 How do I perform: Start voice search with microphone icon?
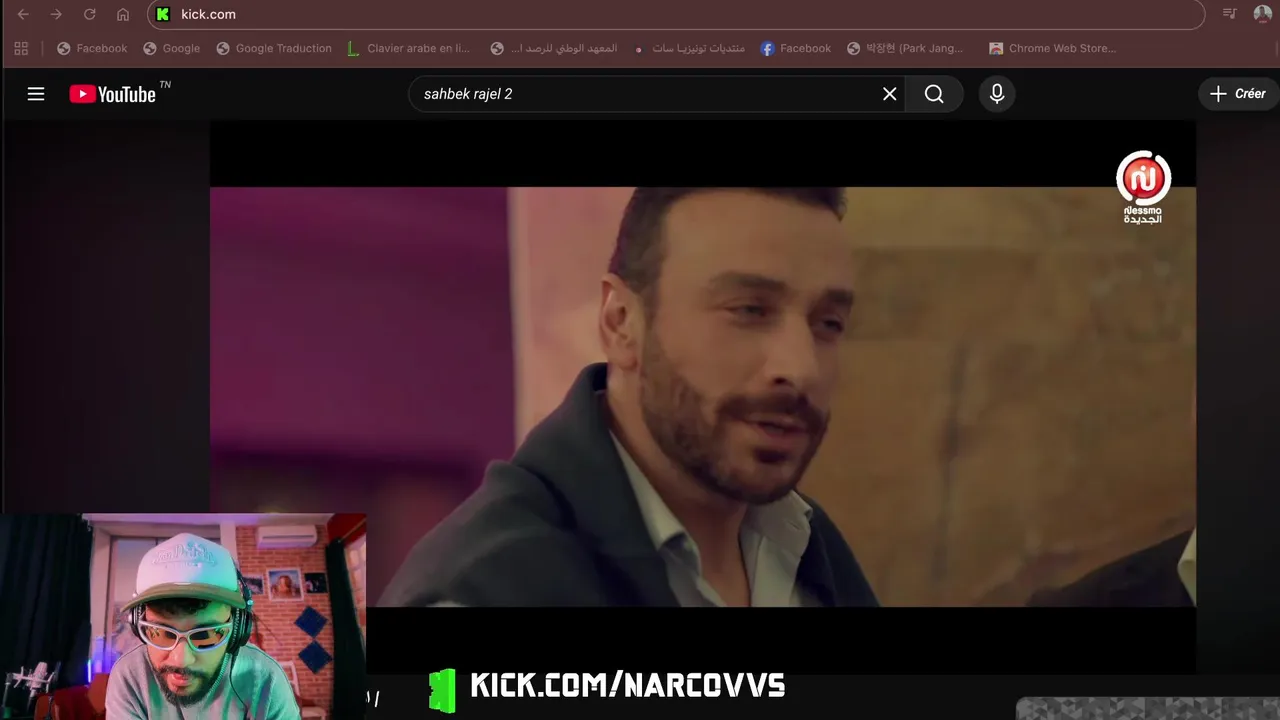point(997,94)
